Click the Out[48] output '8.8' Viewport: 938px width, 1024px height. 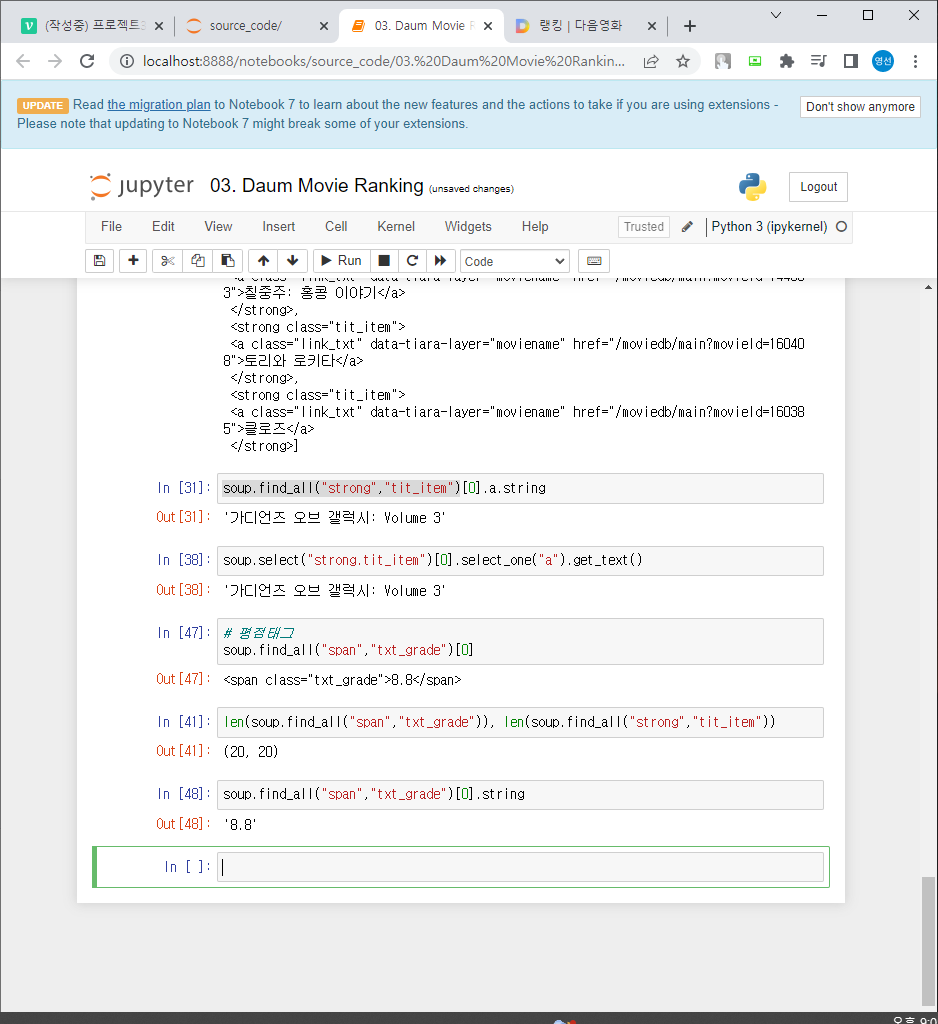(240, 825)
